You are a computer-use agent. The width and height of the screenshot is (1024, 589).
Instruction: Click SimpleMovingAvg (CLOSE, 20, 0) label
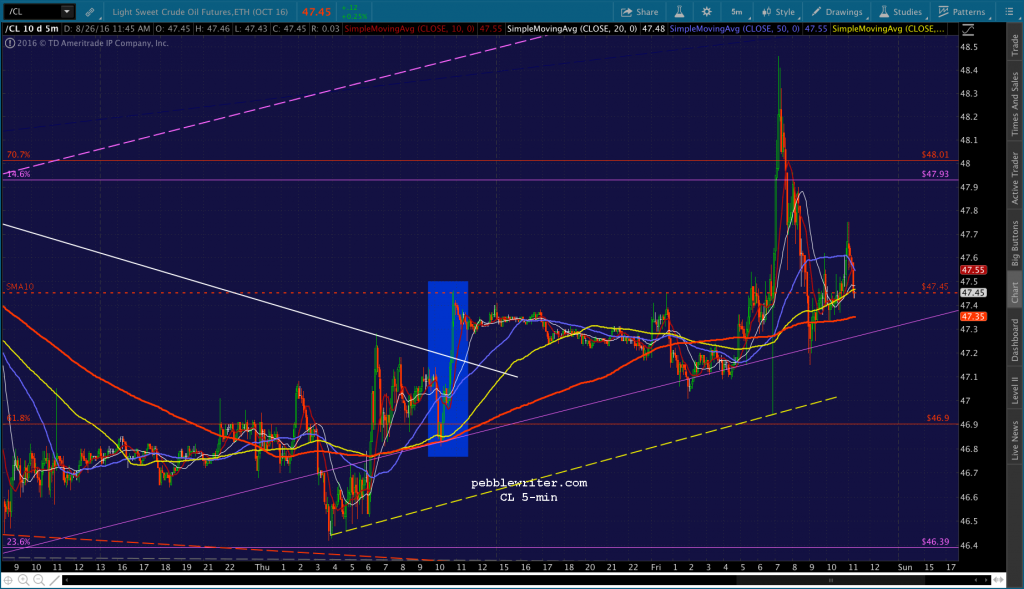(x=572, y=29)
